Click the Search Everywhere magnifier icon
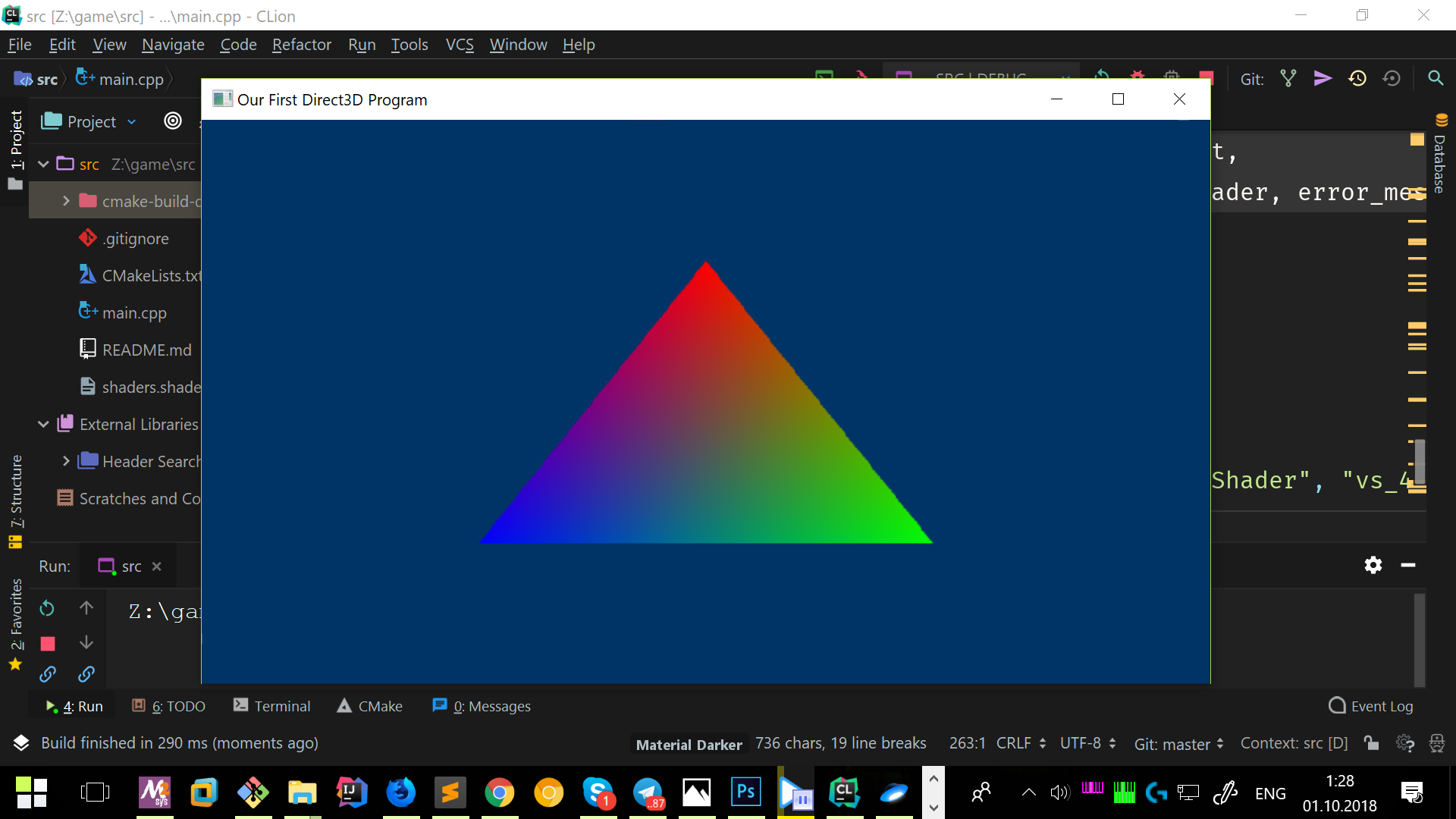 click(1436, 78)
